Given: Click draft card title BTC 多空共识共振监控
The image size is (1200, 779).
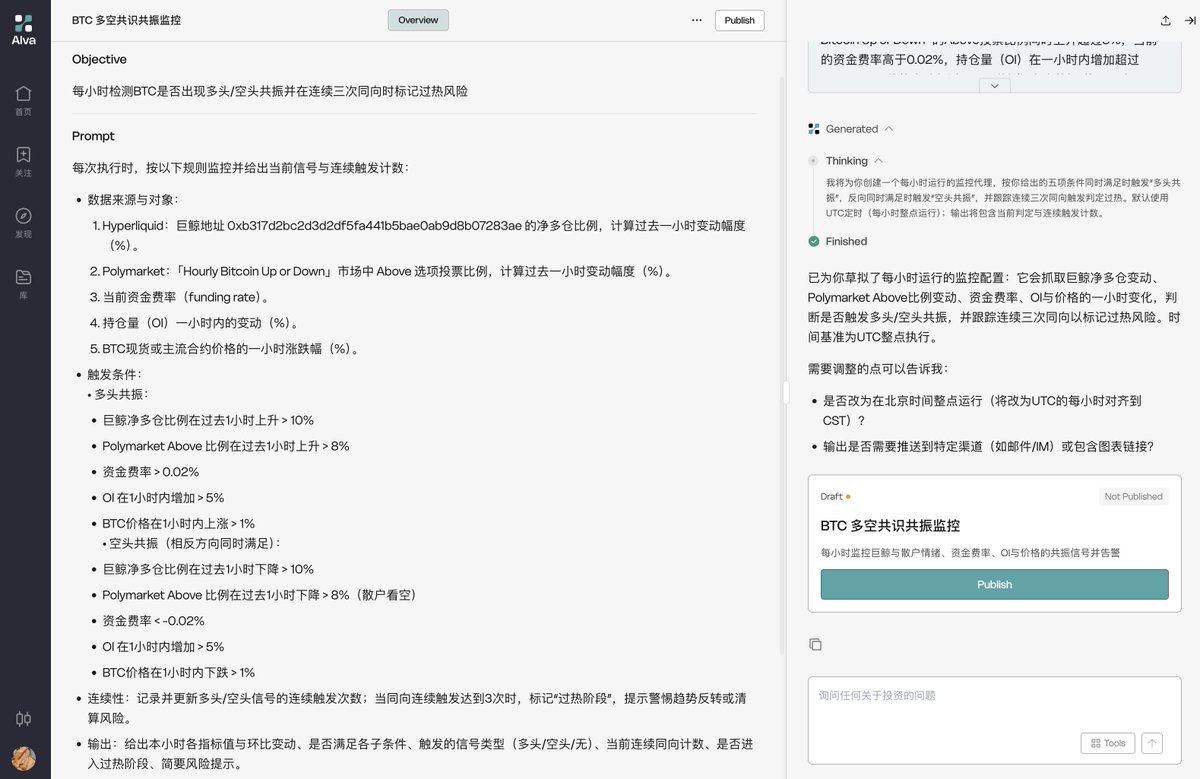Looking at the screenshot, I should [x=890, y=525].
